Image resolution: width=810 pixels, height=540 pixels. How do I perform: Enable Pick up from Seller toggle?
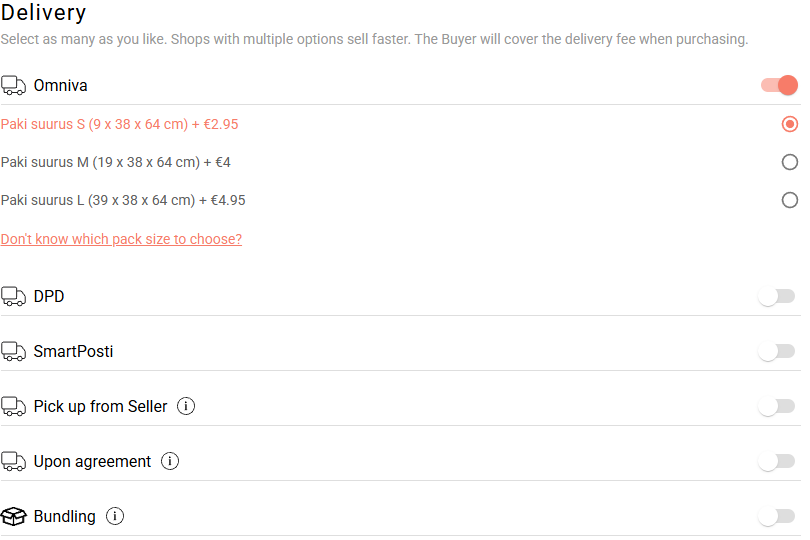pos(777,406)
